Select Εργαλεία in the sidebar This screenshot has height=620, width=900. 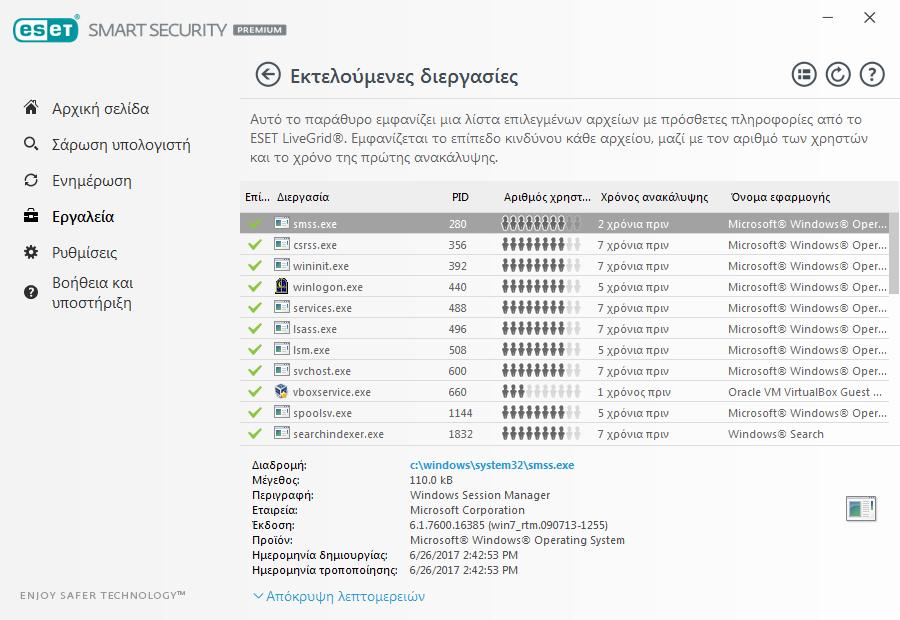(83, 216)
